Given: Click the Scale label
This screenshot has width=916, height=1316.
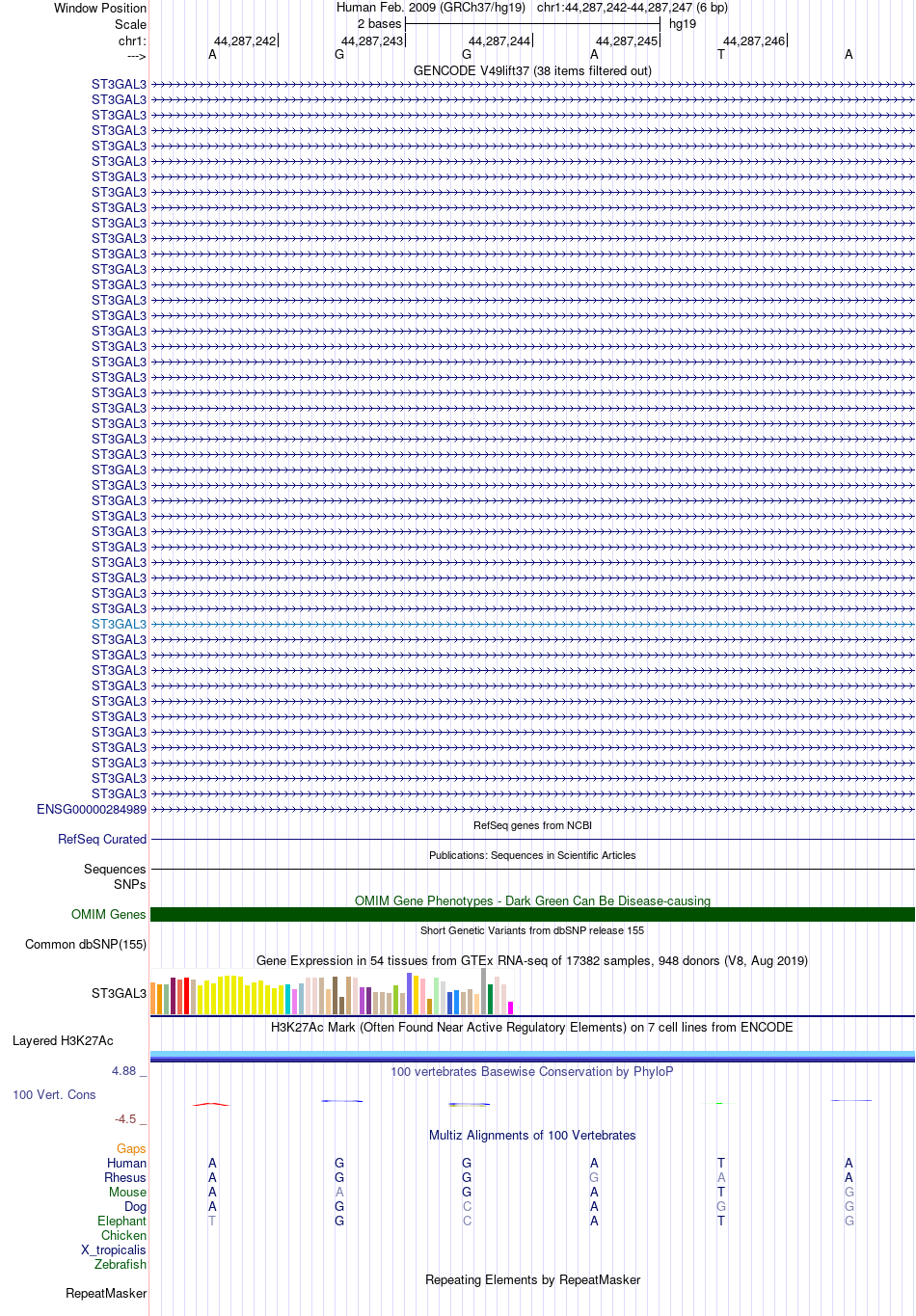Looking at the screenshot, I should click(130, 24).
